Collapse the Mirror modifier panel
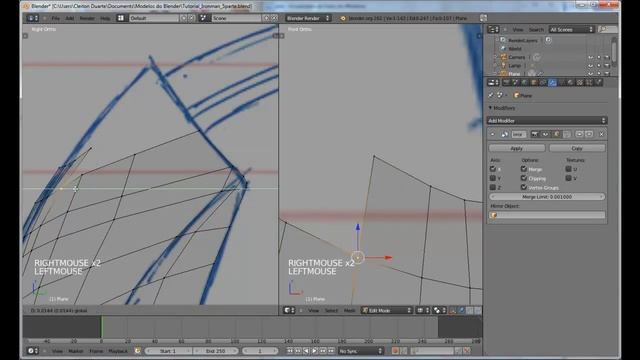 [493, 134]
